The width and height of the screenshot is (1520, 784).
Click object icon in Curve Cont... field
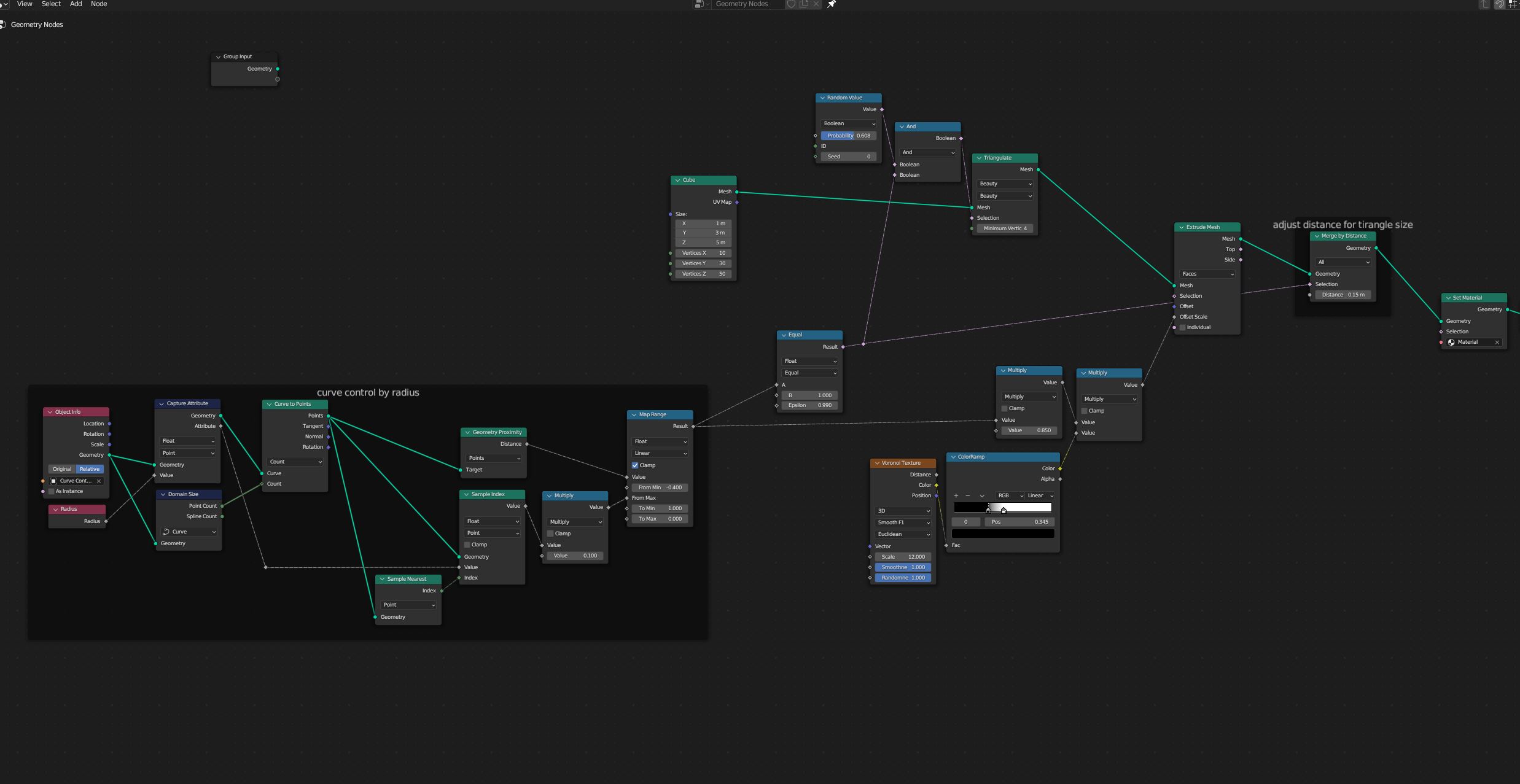coord(54,481)
